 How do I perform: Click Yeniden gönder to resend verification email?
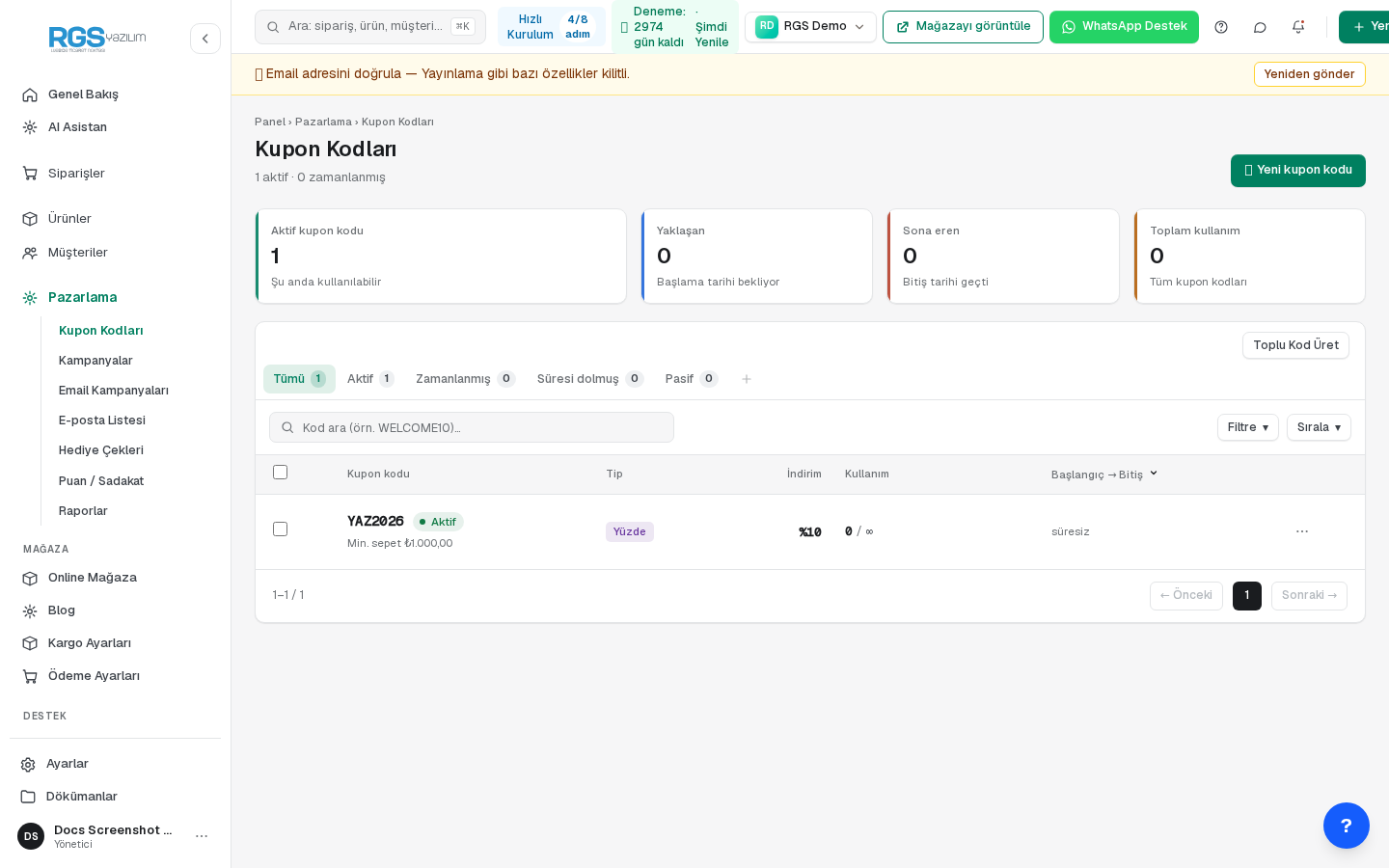pyautogui.click(x=1309, y=74)
